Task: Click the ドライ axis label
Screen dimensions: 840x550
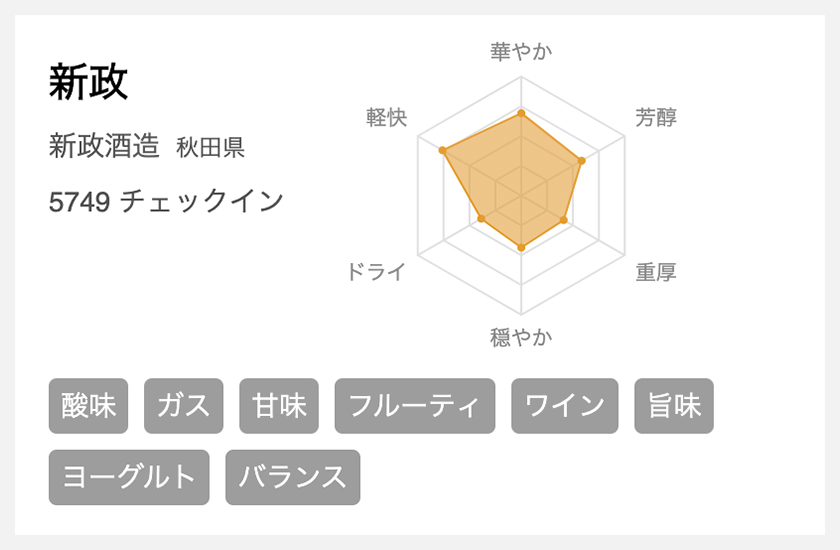Action: 376,272
